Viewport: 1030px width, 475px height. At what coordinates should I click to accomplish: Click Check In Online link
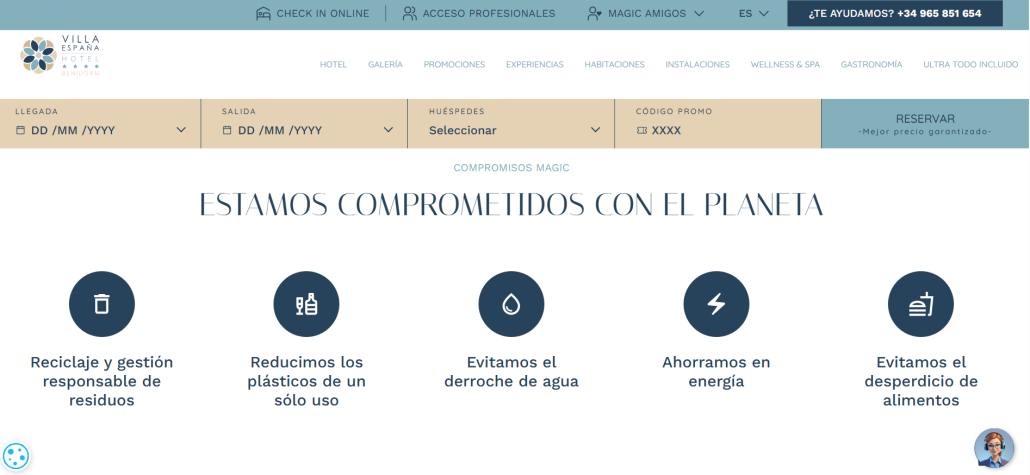[312, 14]
